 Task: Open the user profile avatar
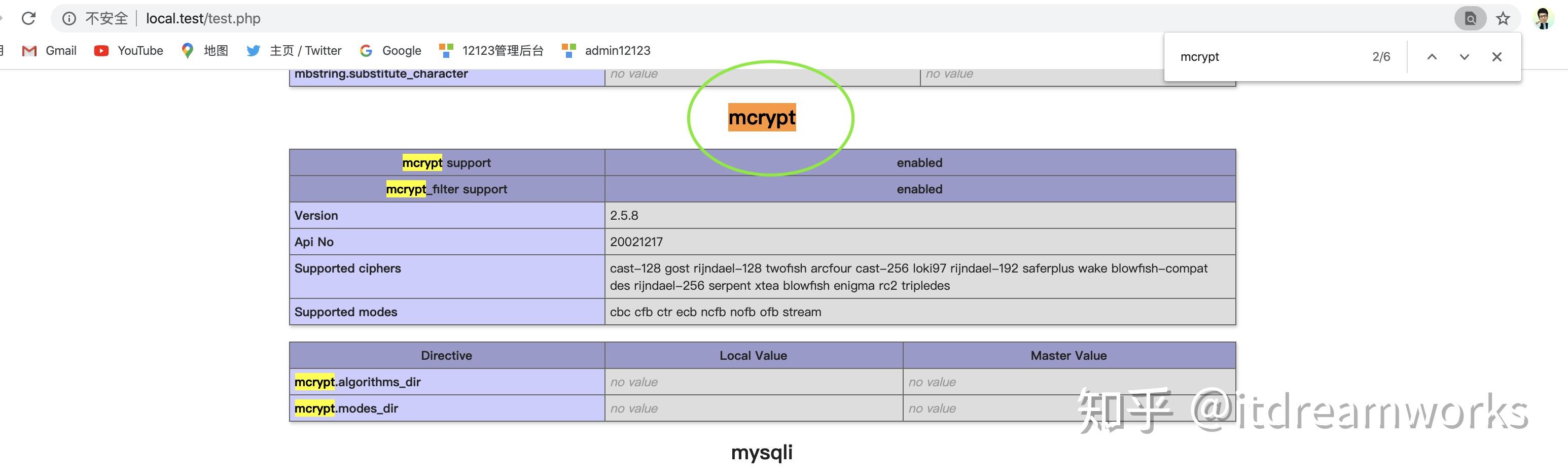[1543, 18]
